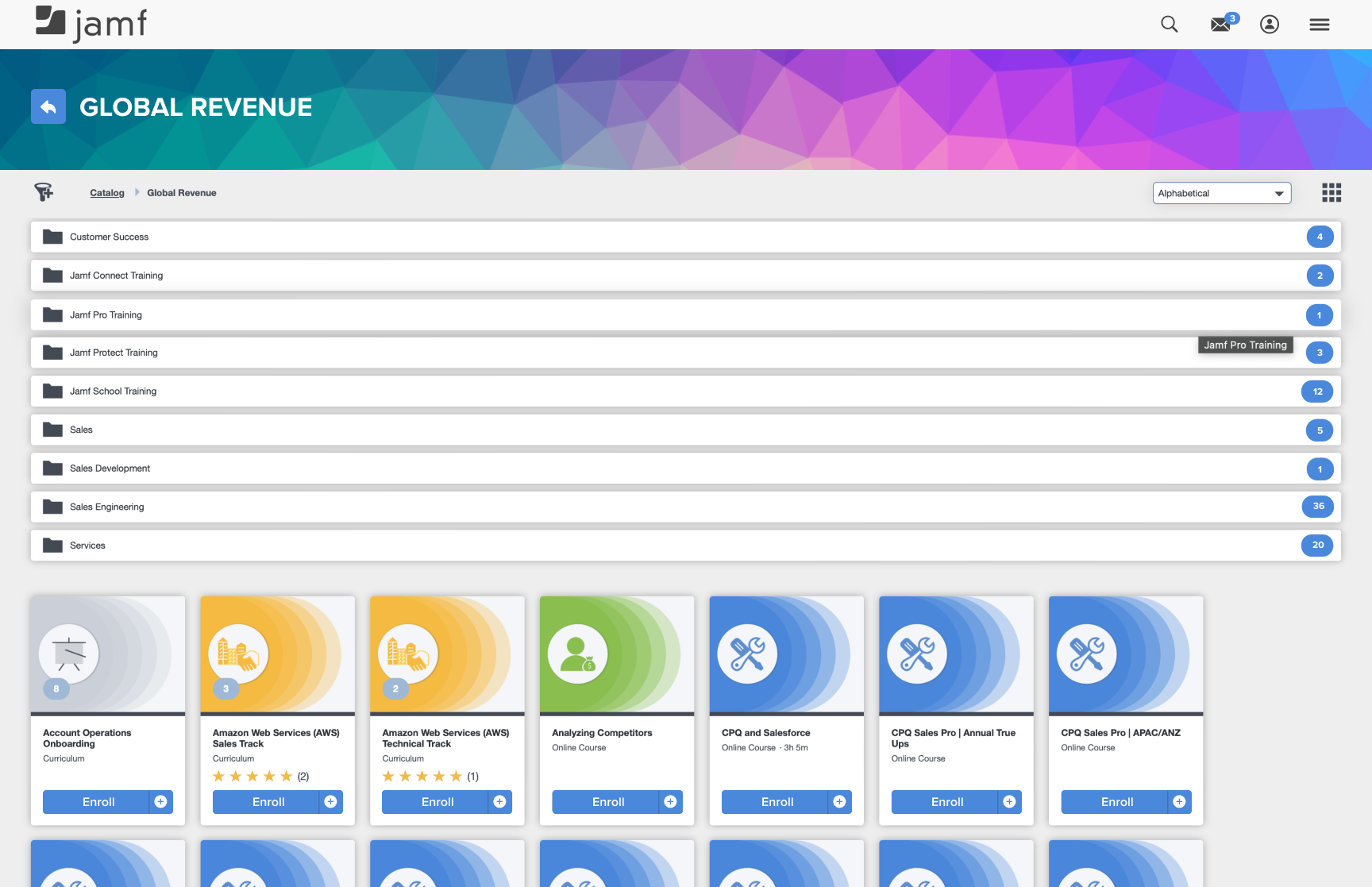The image size is (1372, 887).
Task: Click CPQ Sales Pro Annual True Ups title
Action: (x=954, y=739)
